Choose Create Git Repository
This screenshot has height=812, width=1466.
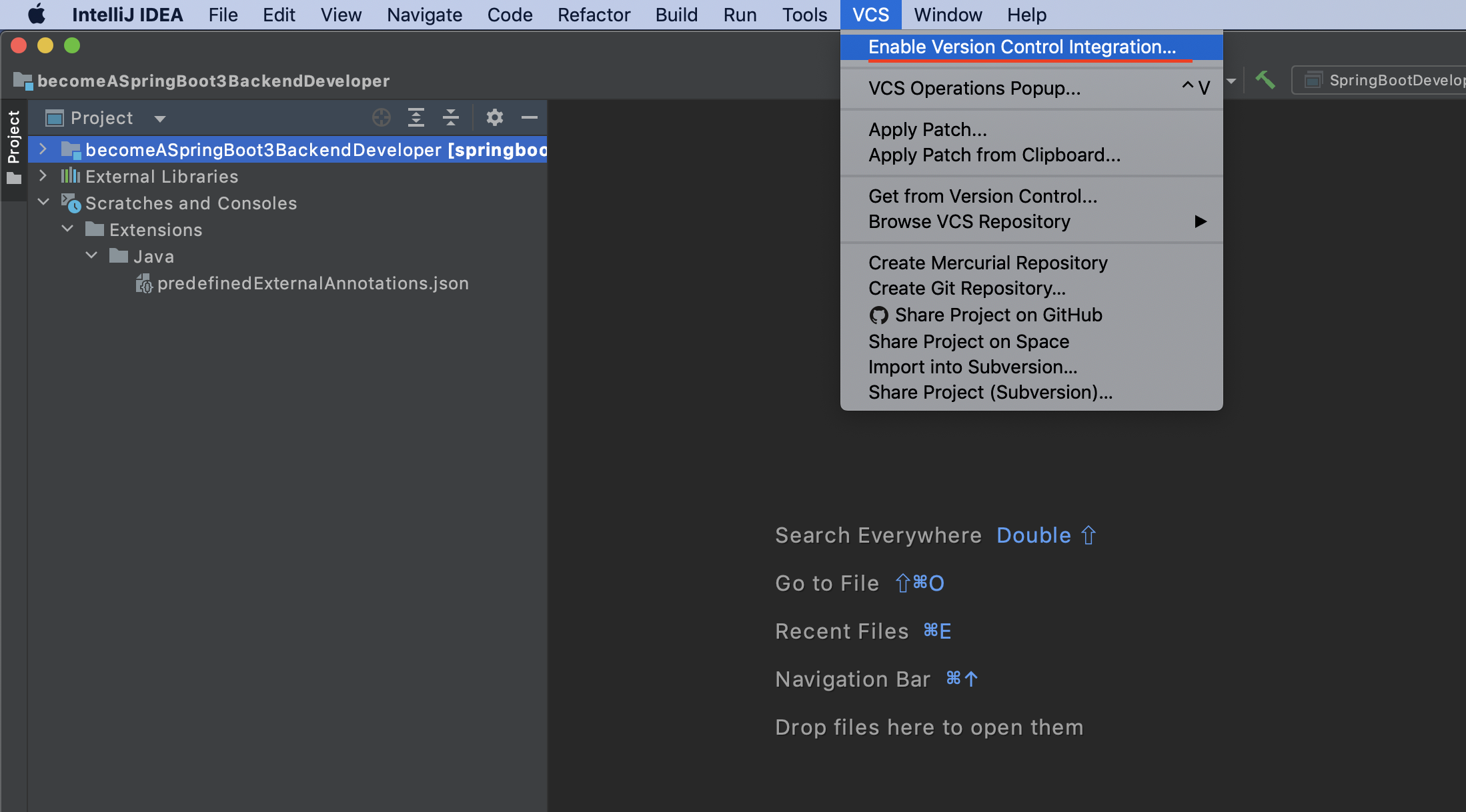coord(1031,288)
